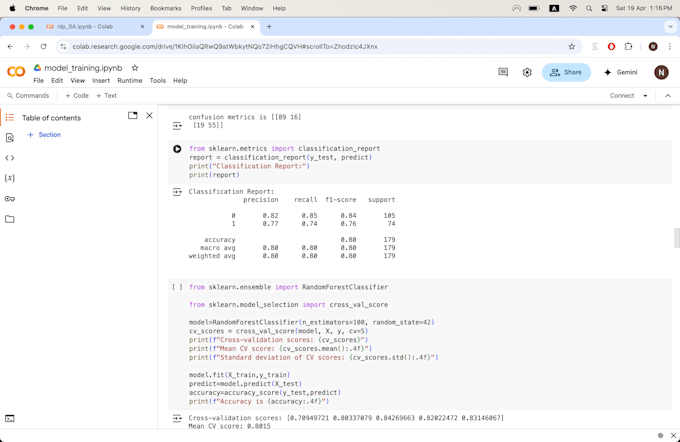Add a new Section in table of contents

pyautogui.click(x=44, y=135)
